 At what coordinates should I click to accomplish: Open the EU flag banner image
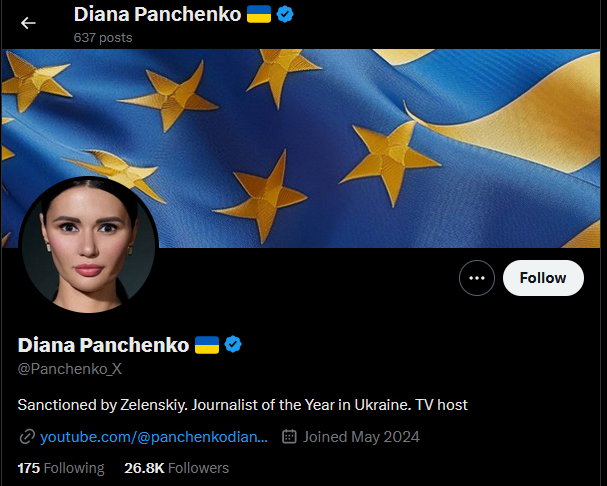(x=301, y=148)
